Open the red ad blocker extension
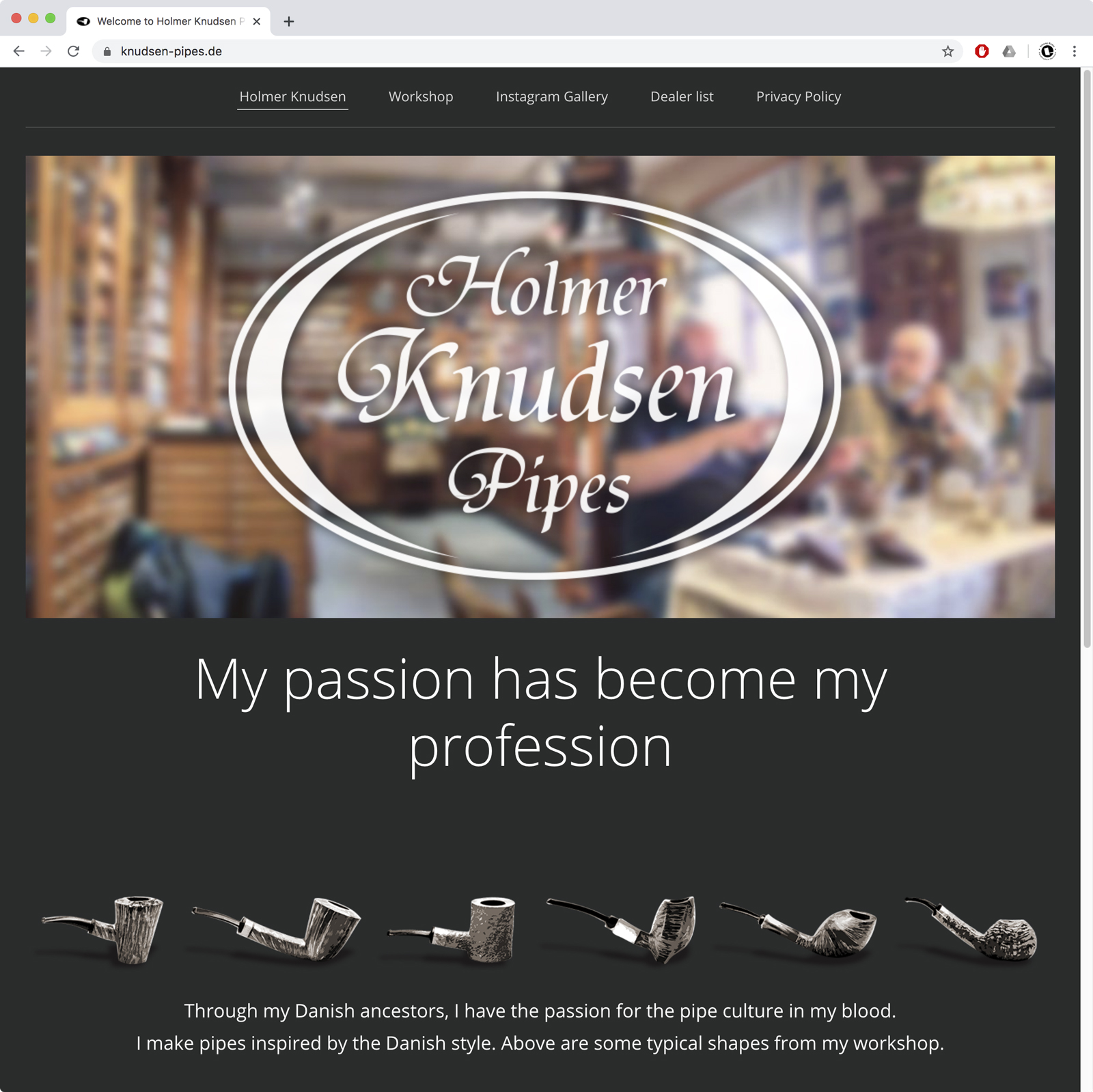Screen dimensions: 1093x1092 coord(982,51)
